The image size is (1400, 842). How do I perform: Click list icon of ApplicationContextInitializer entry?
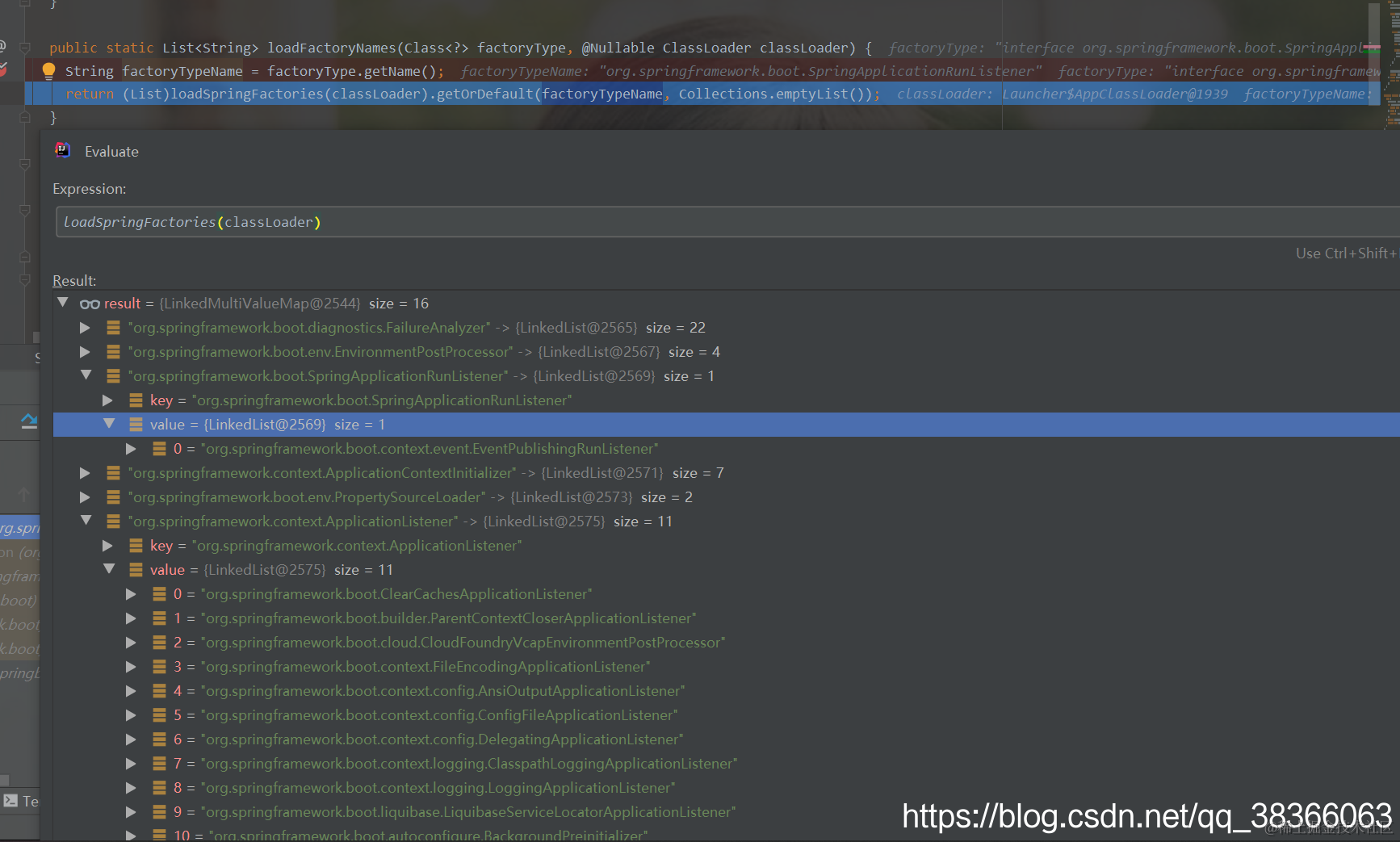click(113, 473)
